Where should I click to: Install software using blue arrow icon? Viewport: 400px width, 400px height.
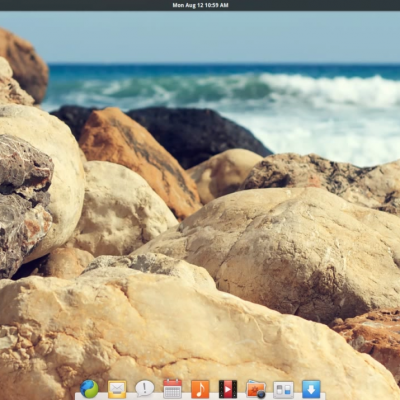(x=311, y=389)
